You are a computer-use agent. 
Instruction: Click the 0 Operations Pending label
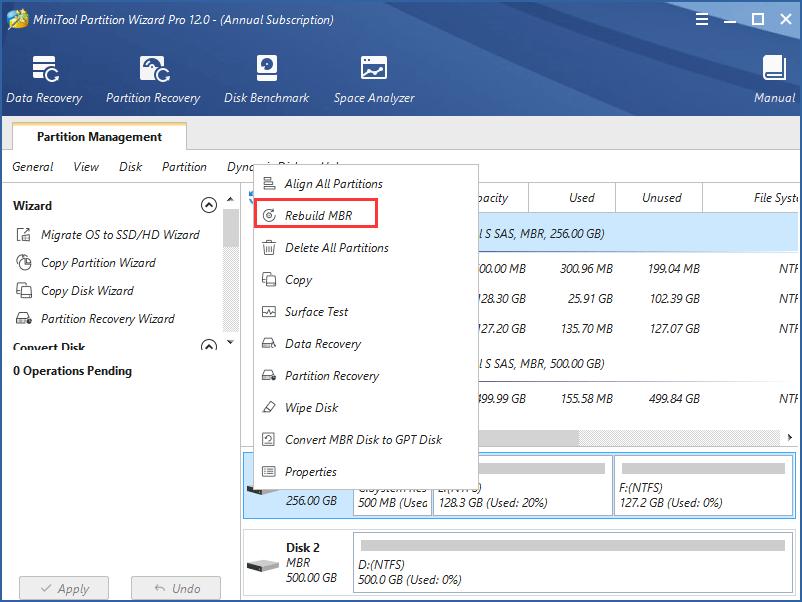point(72,371)
